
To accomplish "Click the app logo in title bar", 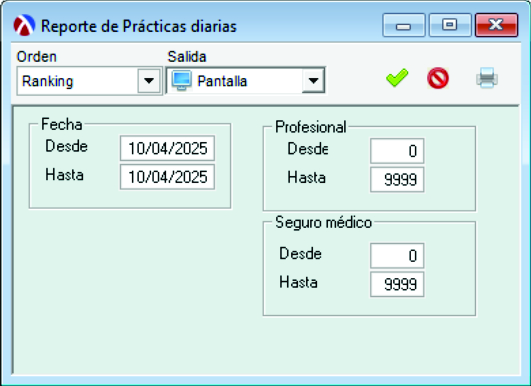I will click(x=24, y=25).
